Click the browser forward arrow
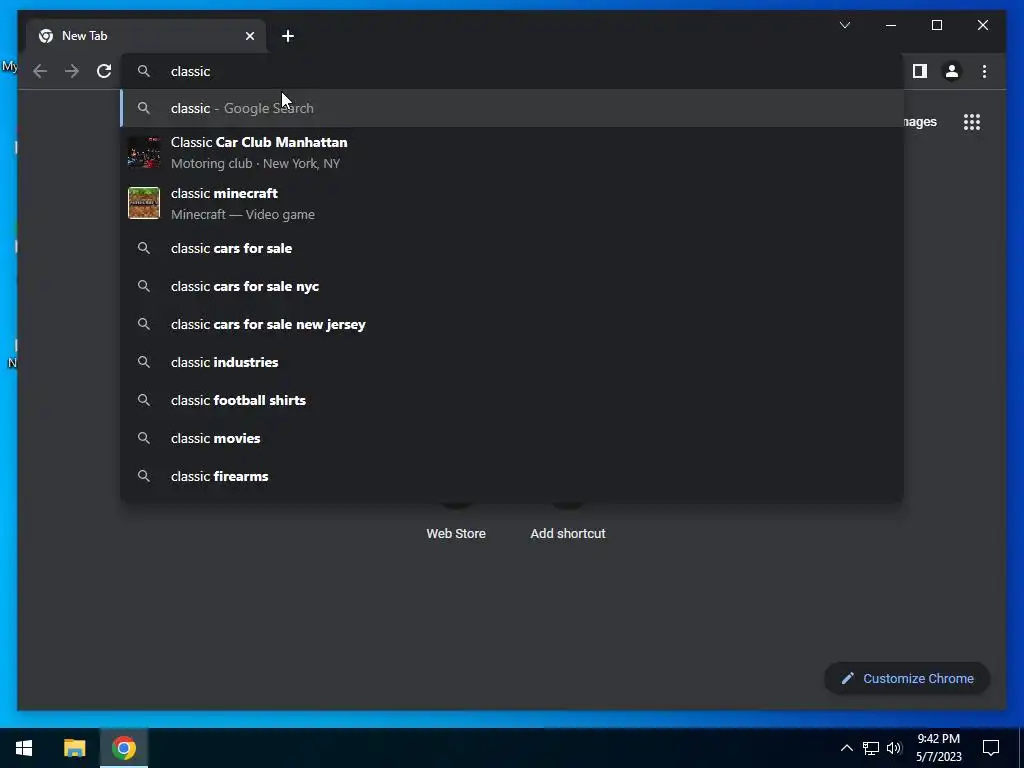Viewport: 1024px width, 768px height. coord(72,71)
